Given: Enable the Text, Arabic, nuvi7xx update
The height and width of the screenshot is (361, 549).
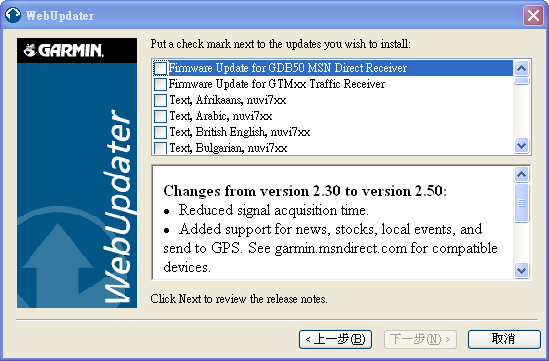Looking at the screenshot, I should [160, 116].
